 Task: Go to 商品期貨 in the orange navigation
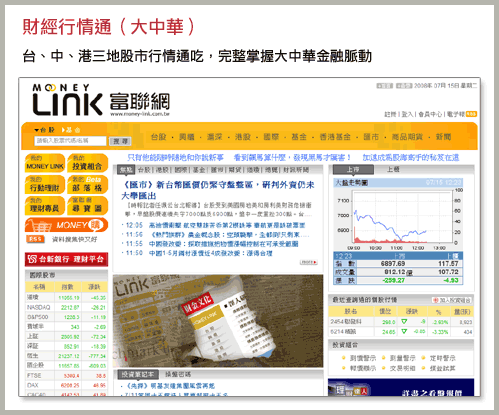coord(407,137)
